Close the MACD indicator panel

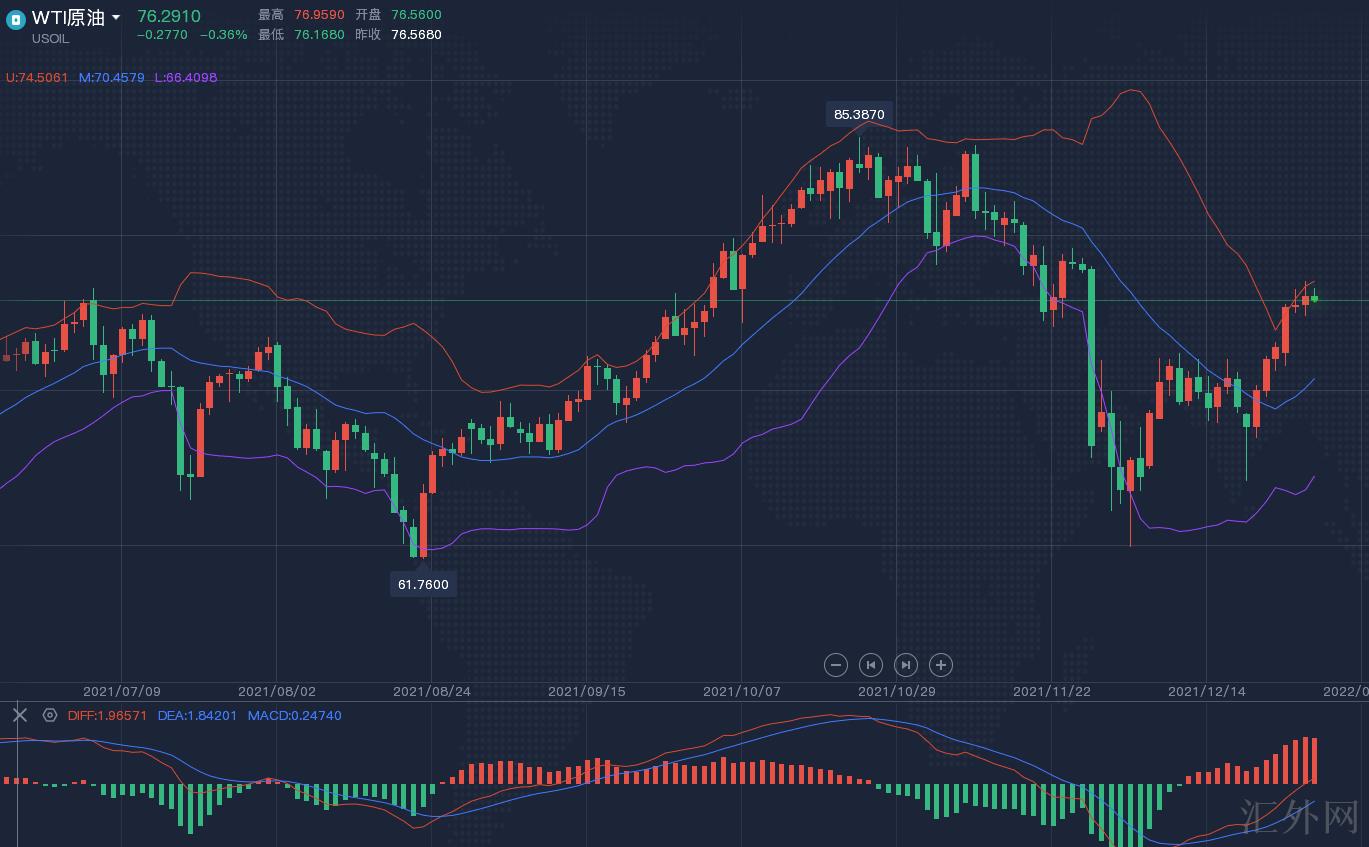point(20,715)
